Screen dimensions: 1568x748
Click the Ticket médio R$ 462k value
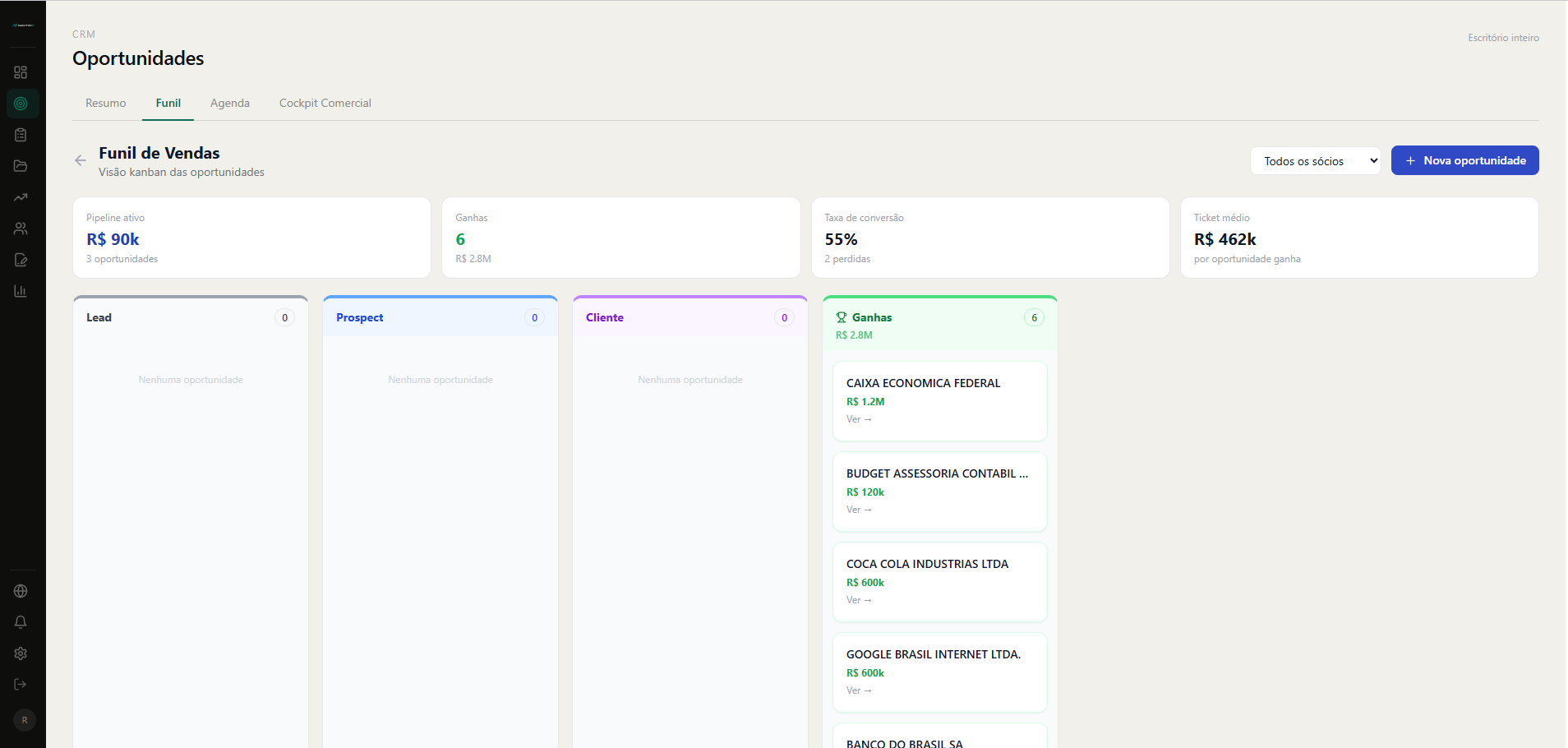tap(1224, 239)
